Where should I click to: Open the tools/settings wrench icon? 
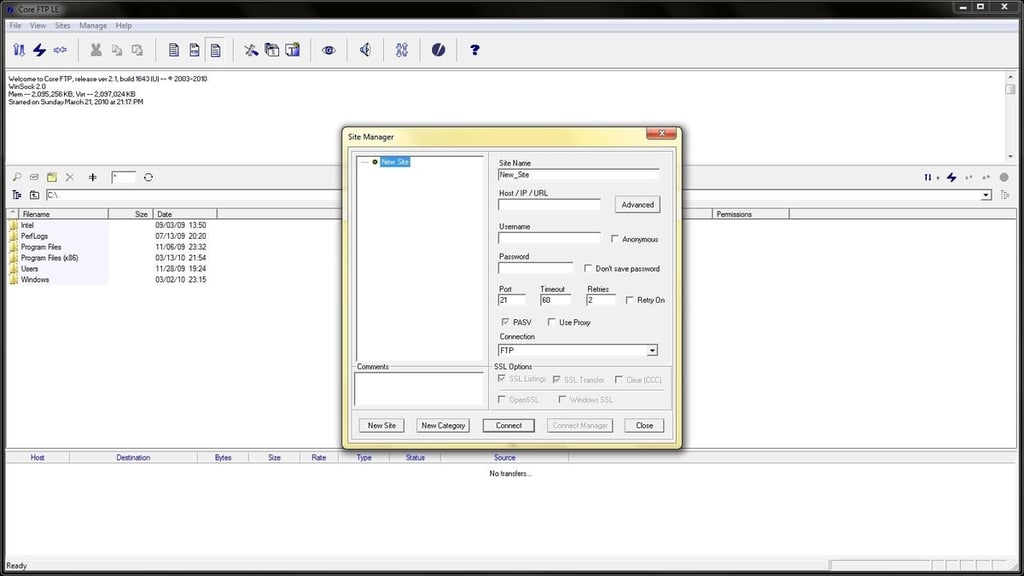tap(251, 50)
